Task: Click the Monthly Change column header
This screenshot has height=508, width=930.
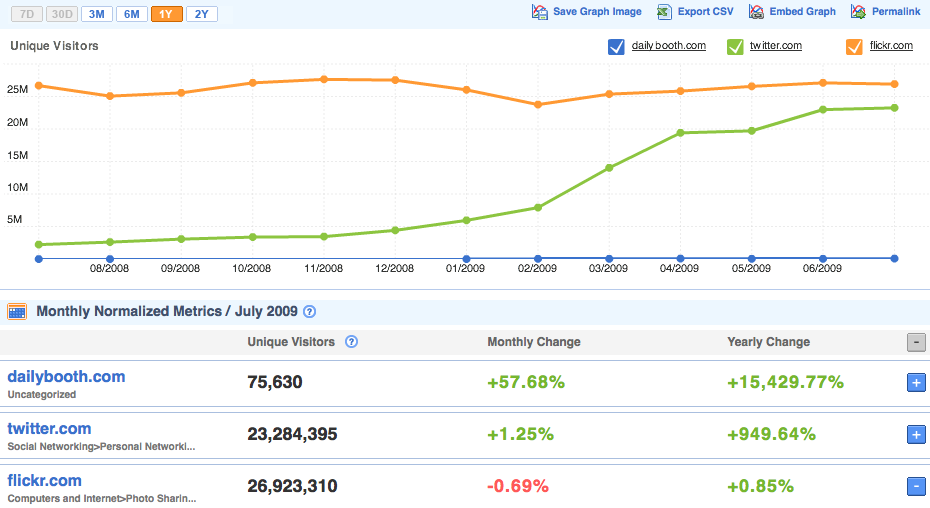Action: click(534, 342)
